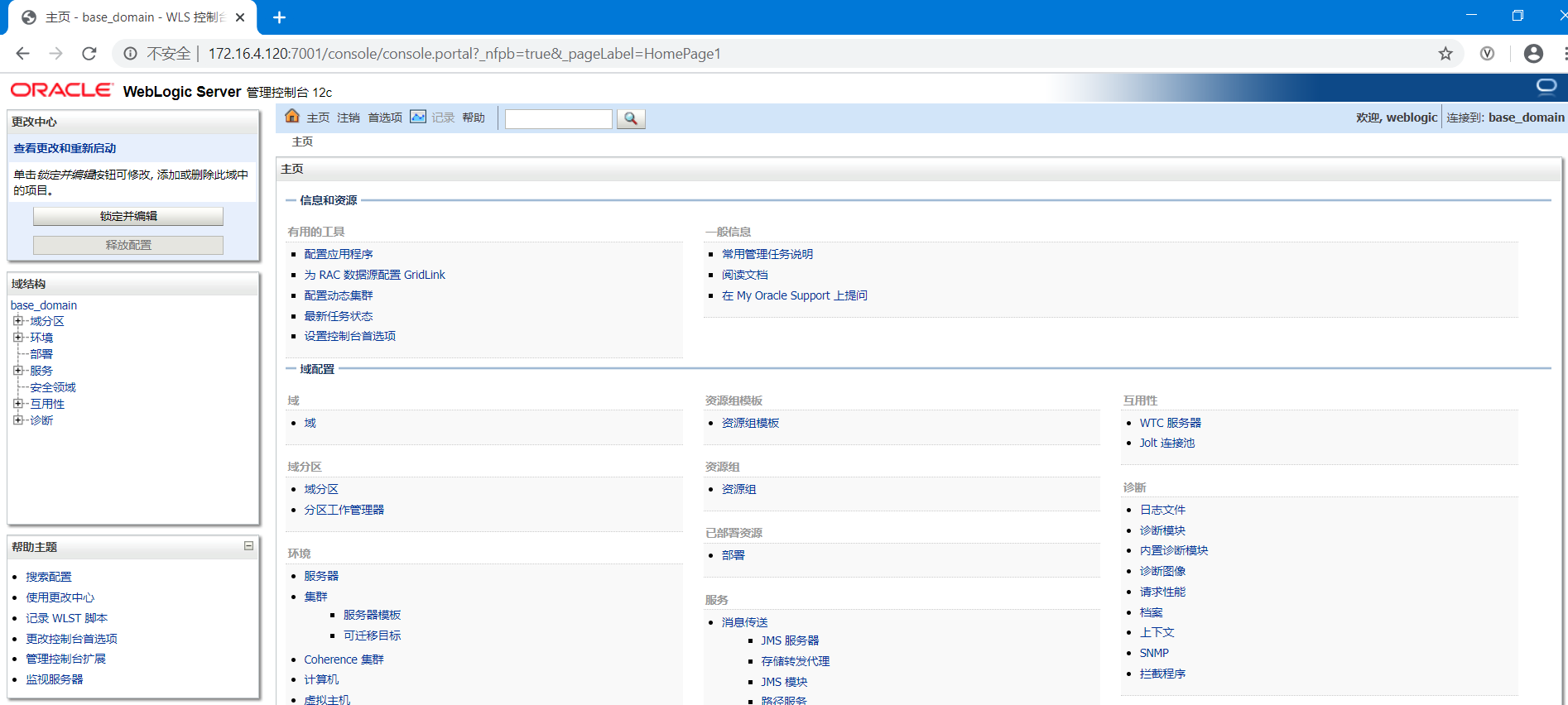Open 分区工作管理器 link
This screenshot has height=705, width=1568.
[344, 510]
